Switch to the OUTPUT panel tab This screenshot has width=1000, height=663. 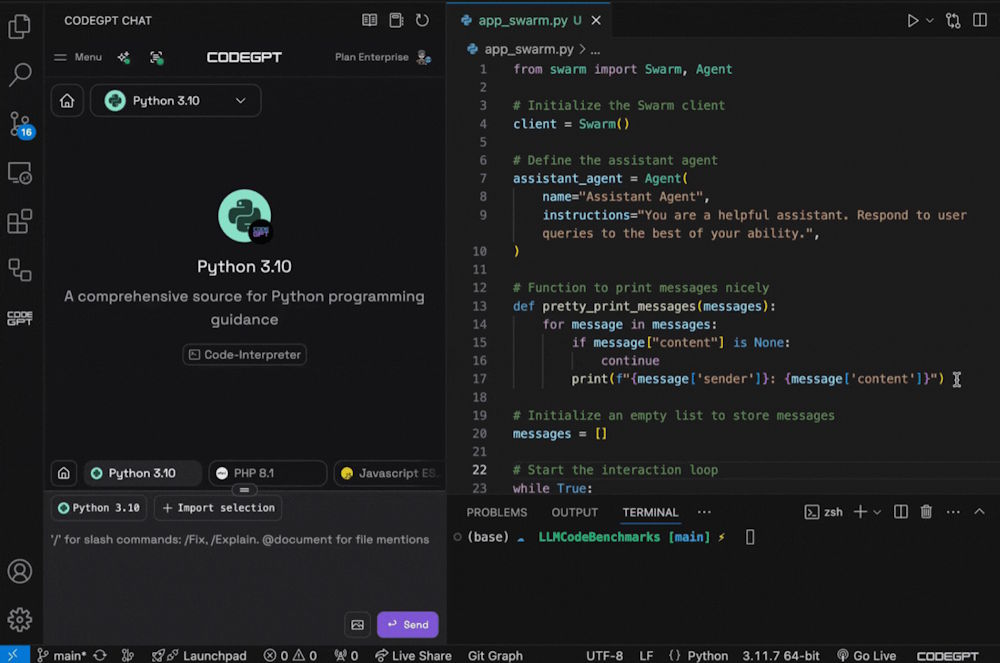tap(575, 512)
